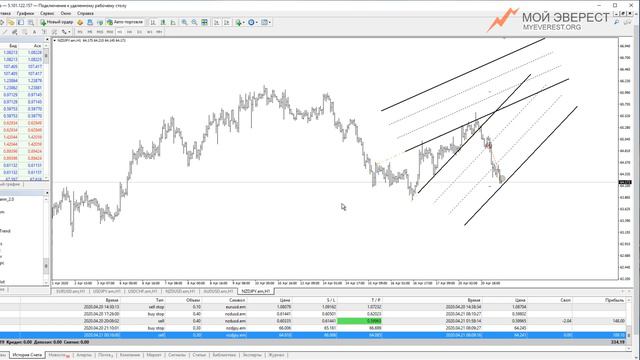Image resolution: width=640 pixels, height=360 pixels.
Task: Toggle the Auto trading button
Action: click(125, 22)
